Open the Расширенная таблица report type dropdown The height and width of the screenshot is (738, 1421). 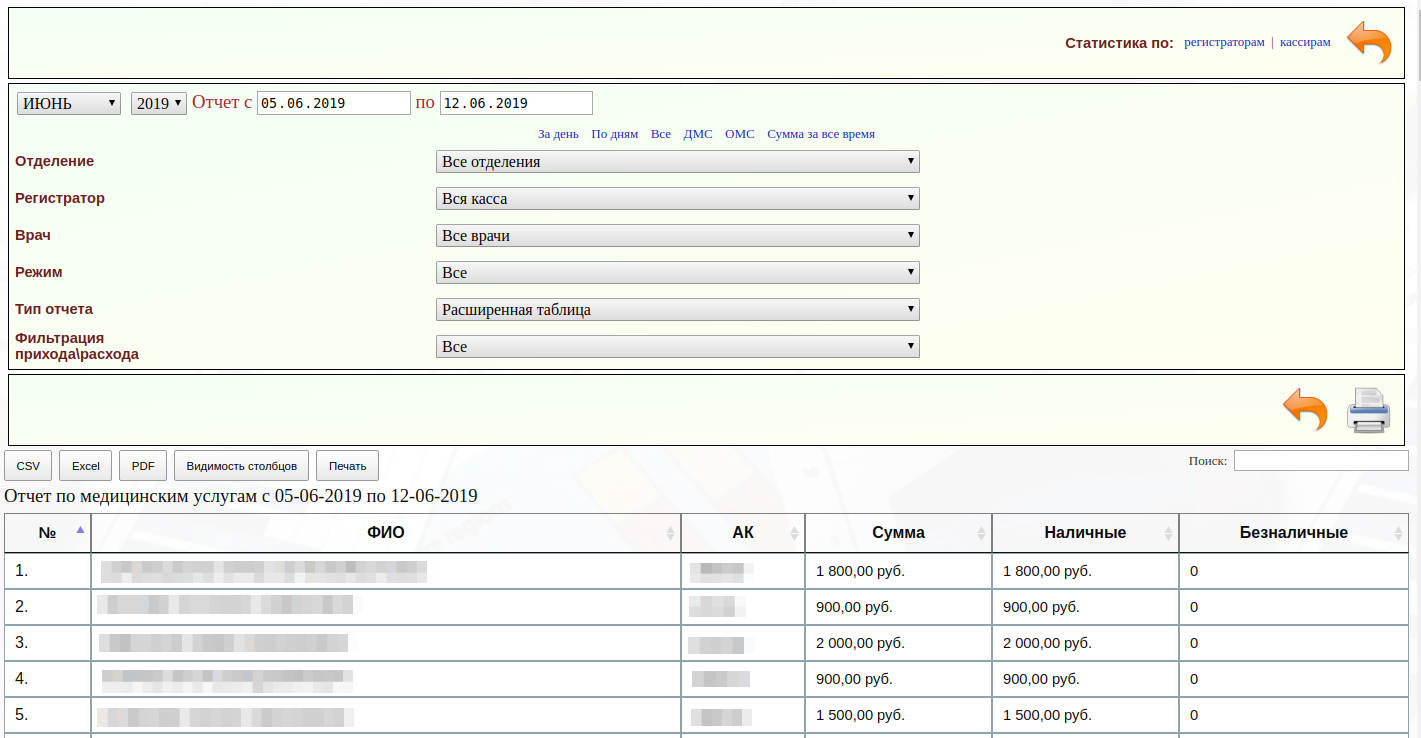[677, 310]
